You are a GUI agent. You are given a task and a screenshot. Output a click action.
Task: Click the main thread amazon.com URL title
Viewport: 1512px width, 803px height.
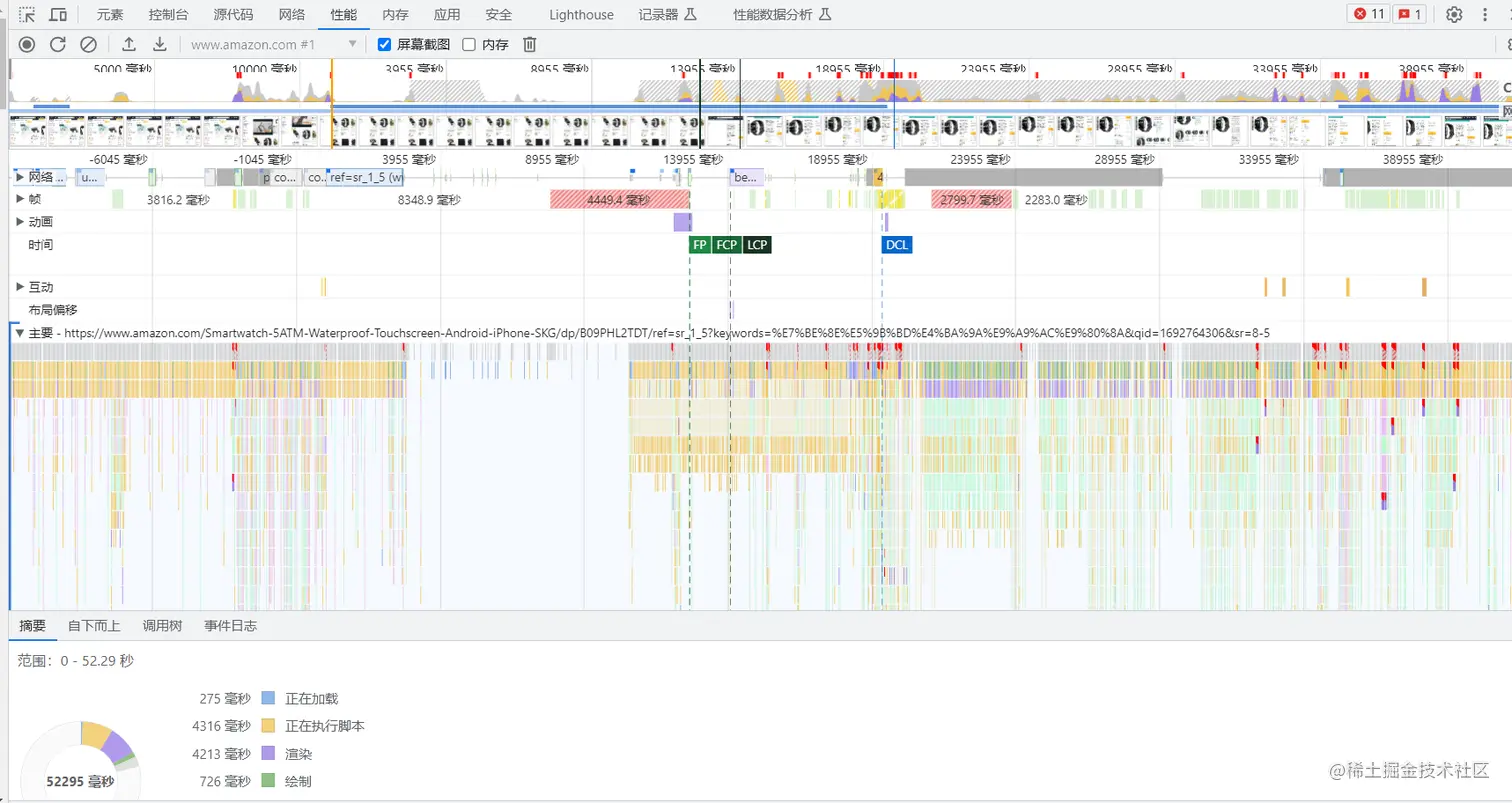pyautogui.click(x=649, y=333)
